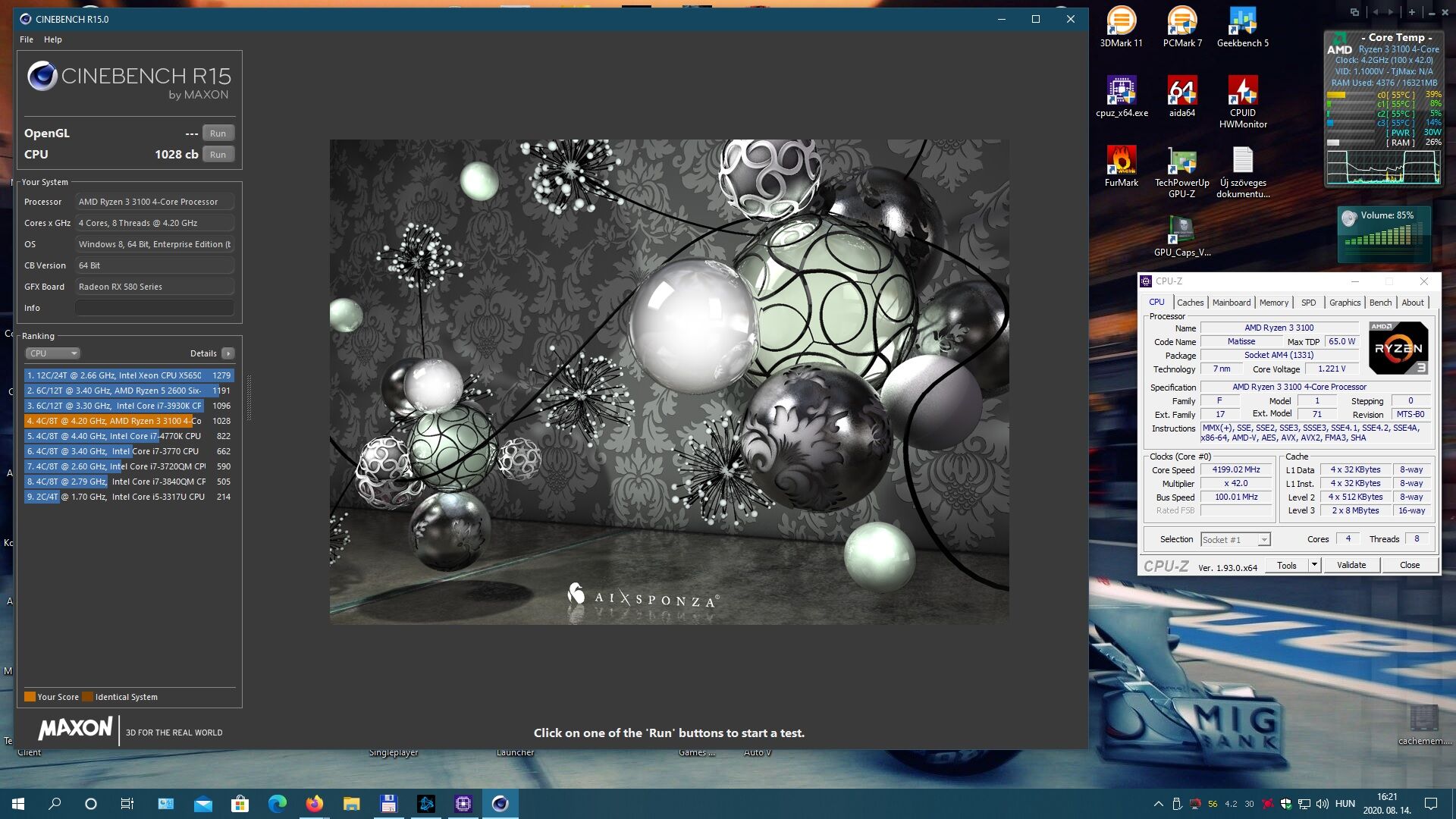Run the CPU benchmark
Viewport: 1456px width, 819px height.
tap(218, 155)
